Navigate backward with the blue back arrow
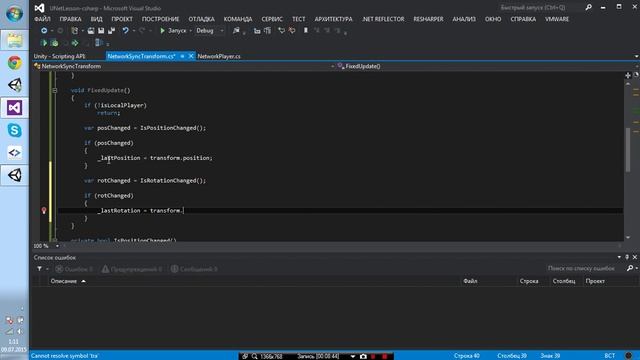The width and height of the screenshot is (640, 360). (x=44, y=31)
